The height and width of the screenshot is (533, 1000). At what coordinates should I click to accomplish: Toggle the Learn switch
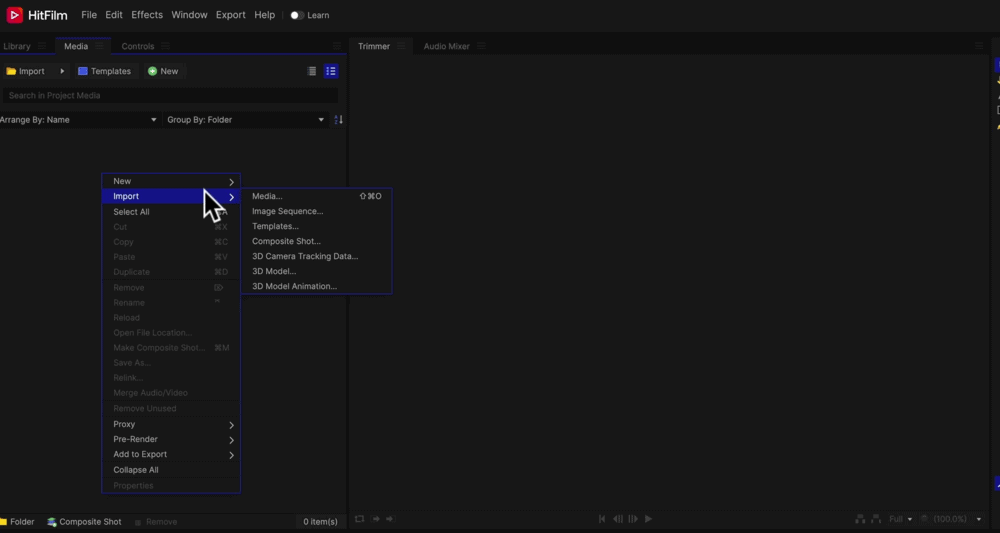(297, 15)
